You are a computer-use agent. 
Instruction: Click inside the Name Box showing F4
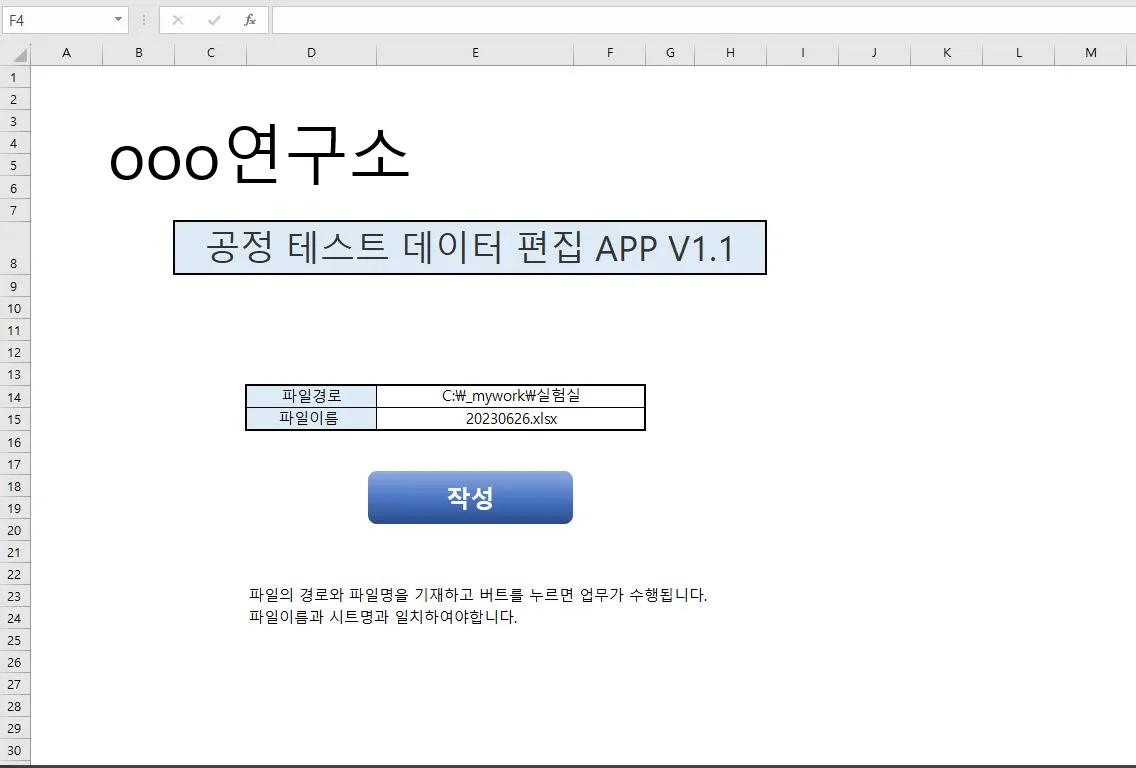55,19
